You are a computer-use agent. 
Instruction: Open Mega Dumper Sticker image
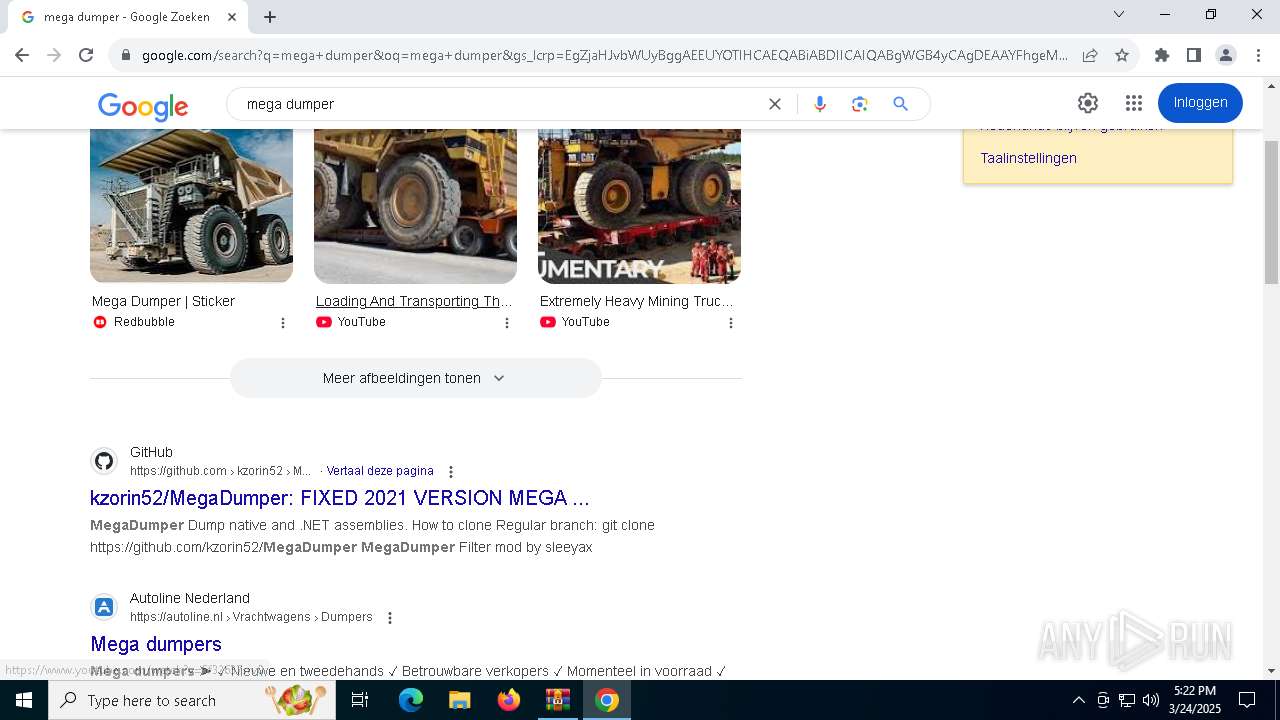tap(191, 205)
